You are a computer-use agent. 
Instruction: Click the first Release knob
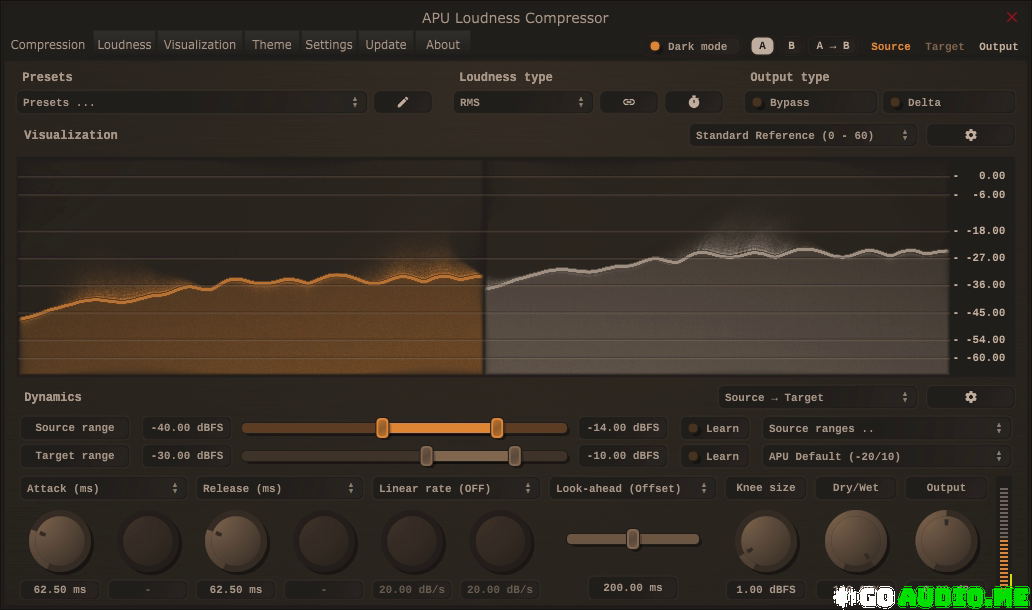tap(235, 542)
